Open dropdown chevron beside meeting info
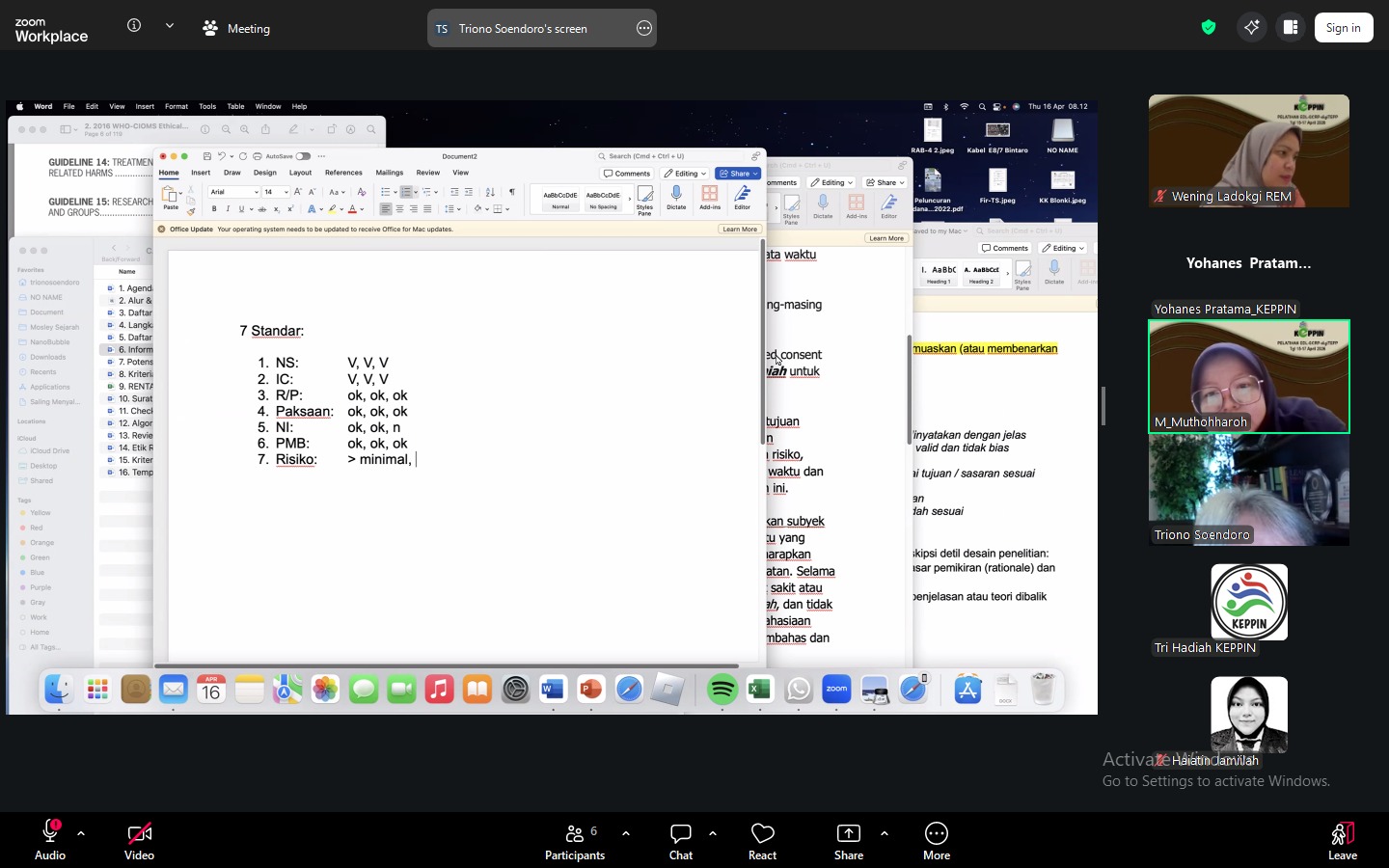 [170, 26]
